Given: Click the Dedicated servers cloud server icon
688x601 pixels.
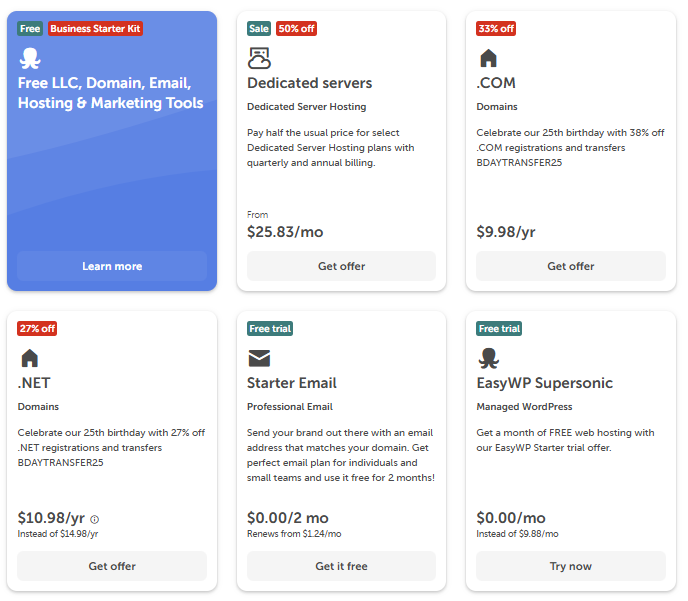Looking at the screenshot, I should 259,58.
